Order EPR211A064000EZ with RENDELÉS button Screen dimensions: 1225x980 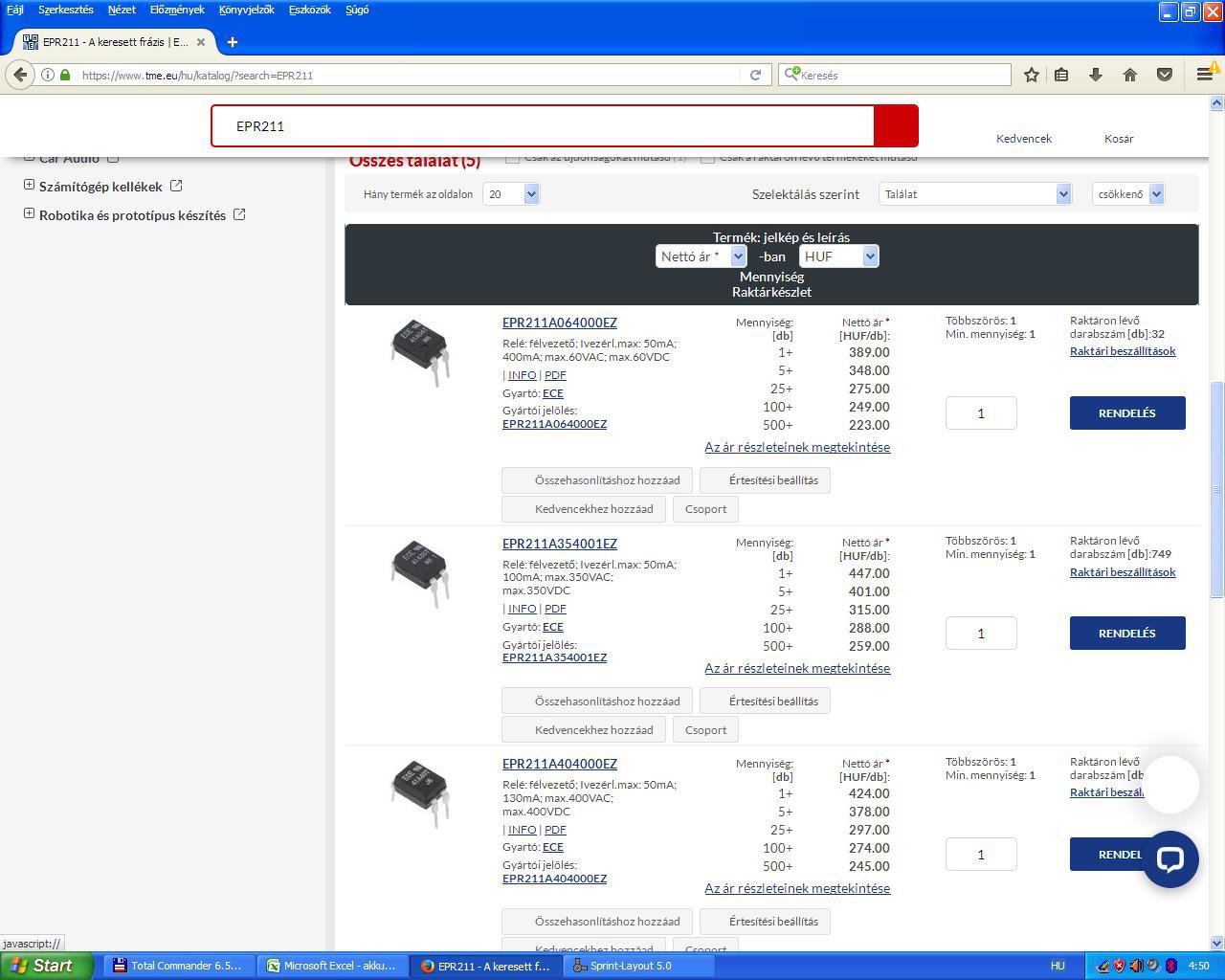tap(1127, 413)
